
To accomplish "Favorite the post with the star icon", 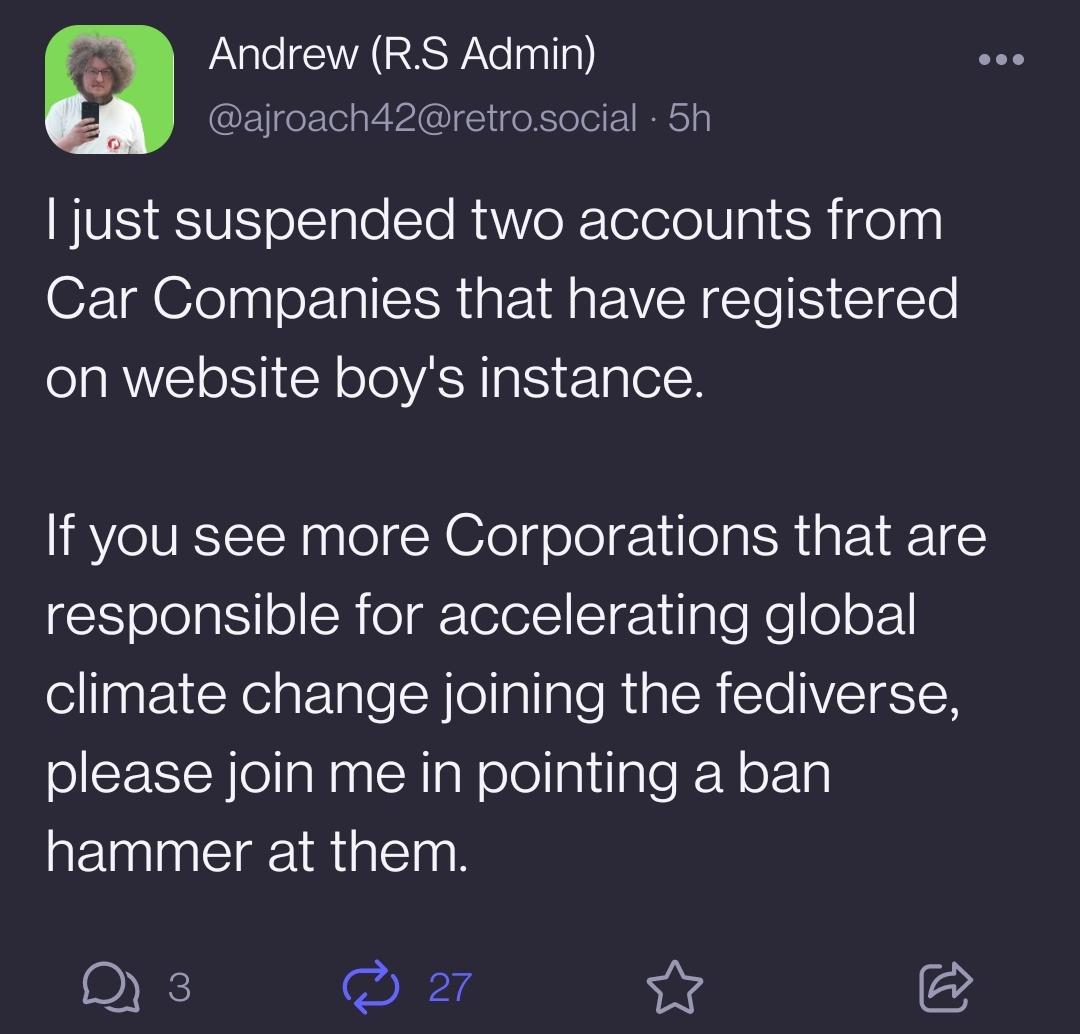I will click(x=674, y=987).
